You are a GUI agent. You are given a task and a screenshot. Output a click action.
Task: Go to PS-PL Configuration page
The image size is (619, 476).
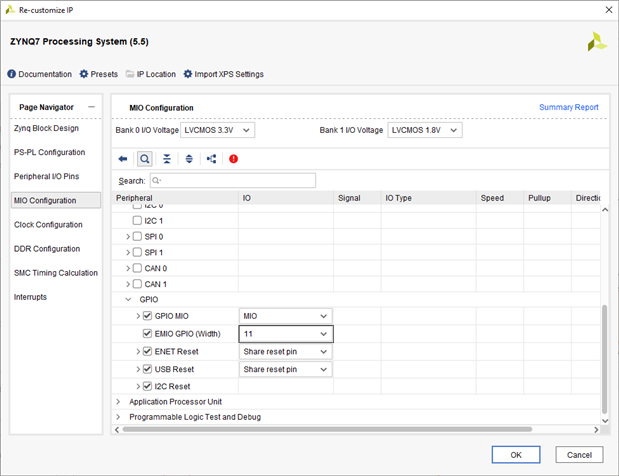(x=49, y=152)
